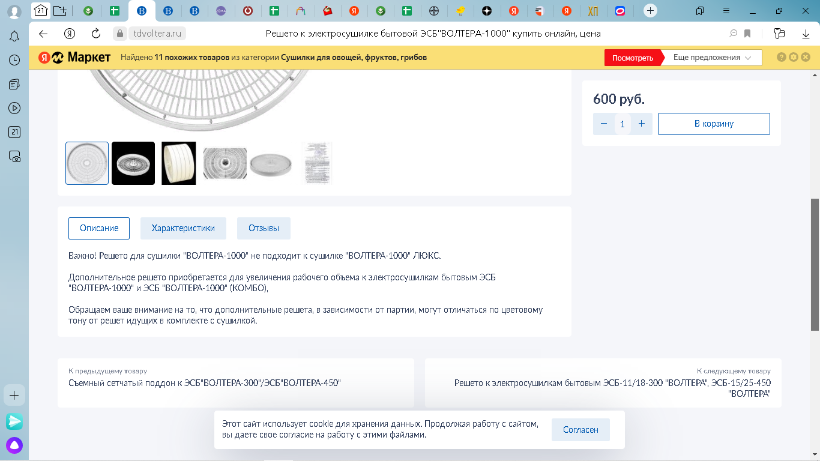Click the notifications bell in sidebar
Image resolution: width=820 pixels, height=461 pixels.
(x=14, y=36)
